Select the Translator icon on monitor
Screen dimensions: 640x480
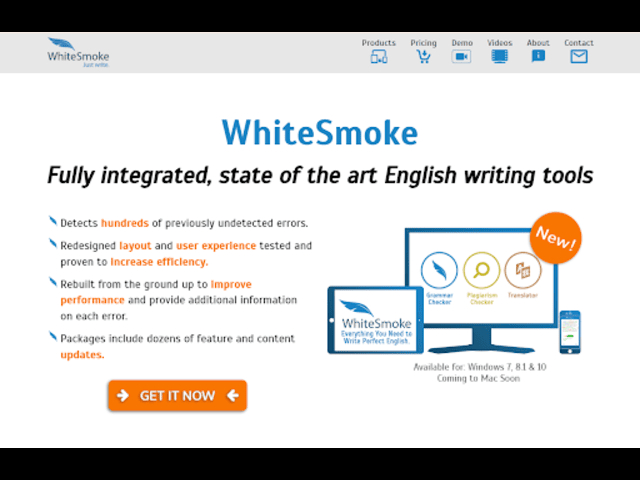(x=522, y=270)
